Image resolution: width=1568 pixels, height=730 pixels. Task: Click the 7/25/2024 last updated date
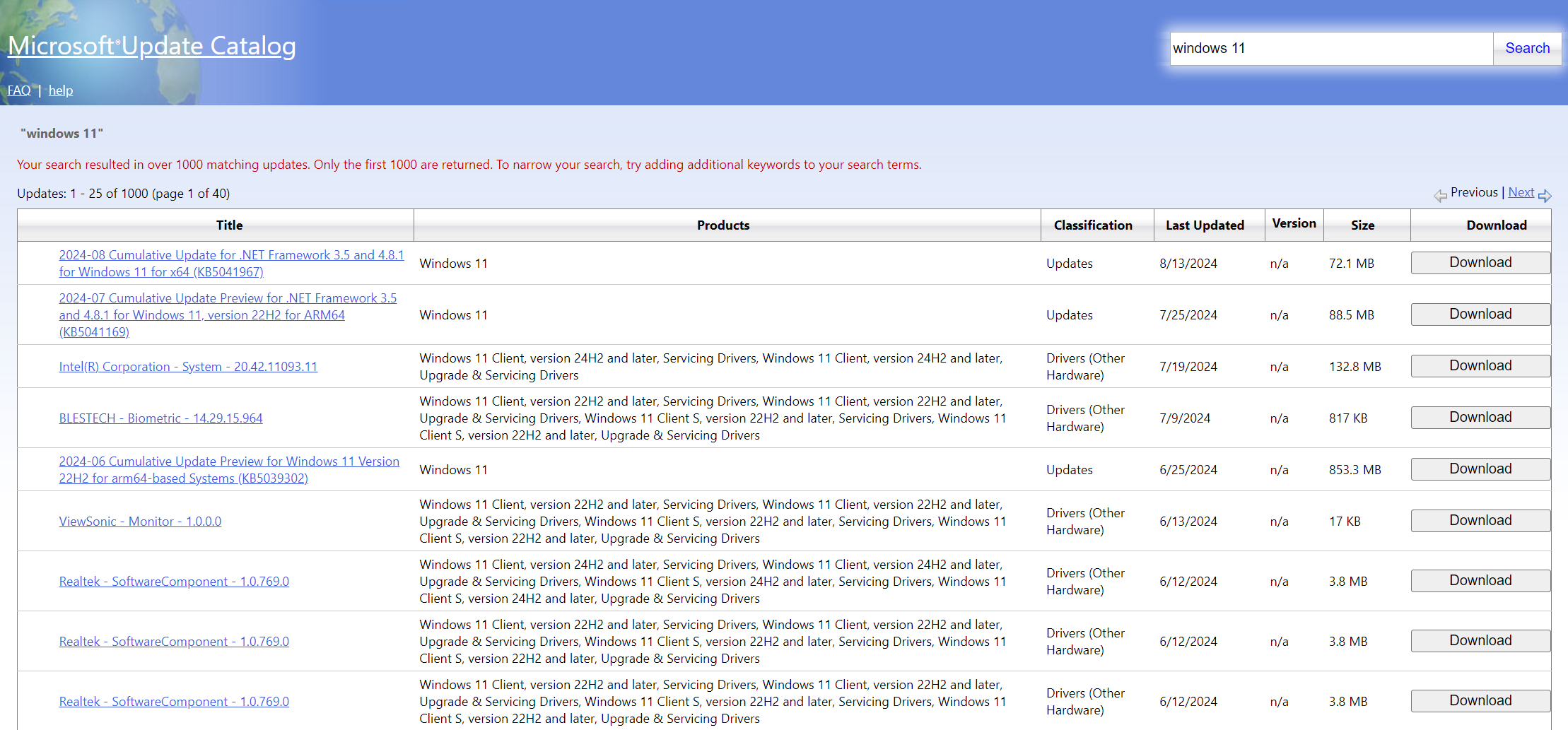(1188, 315)
